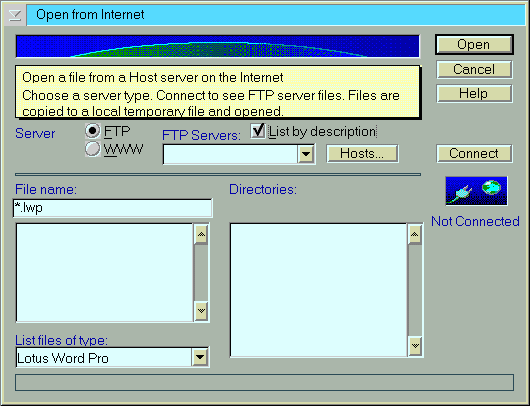This screenshot has width=530, height=406.
Task: Select the WWW server radio button
Action: (x=93, y=149)
